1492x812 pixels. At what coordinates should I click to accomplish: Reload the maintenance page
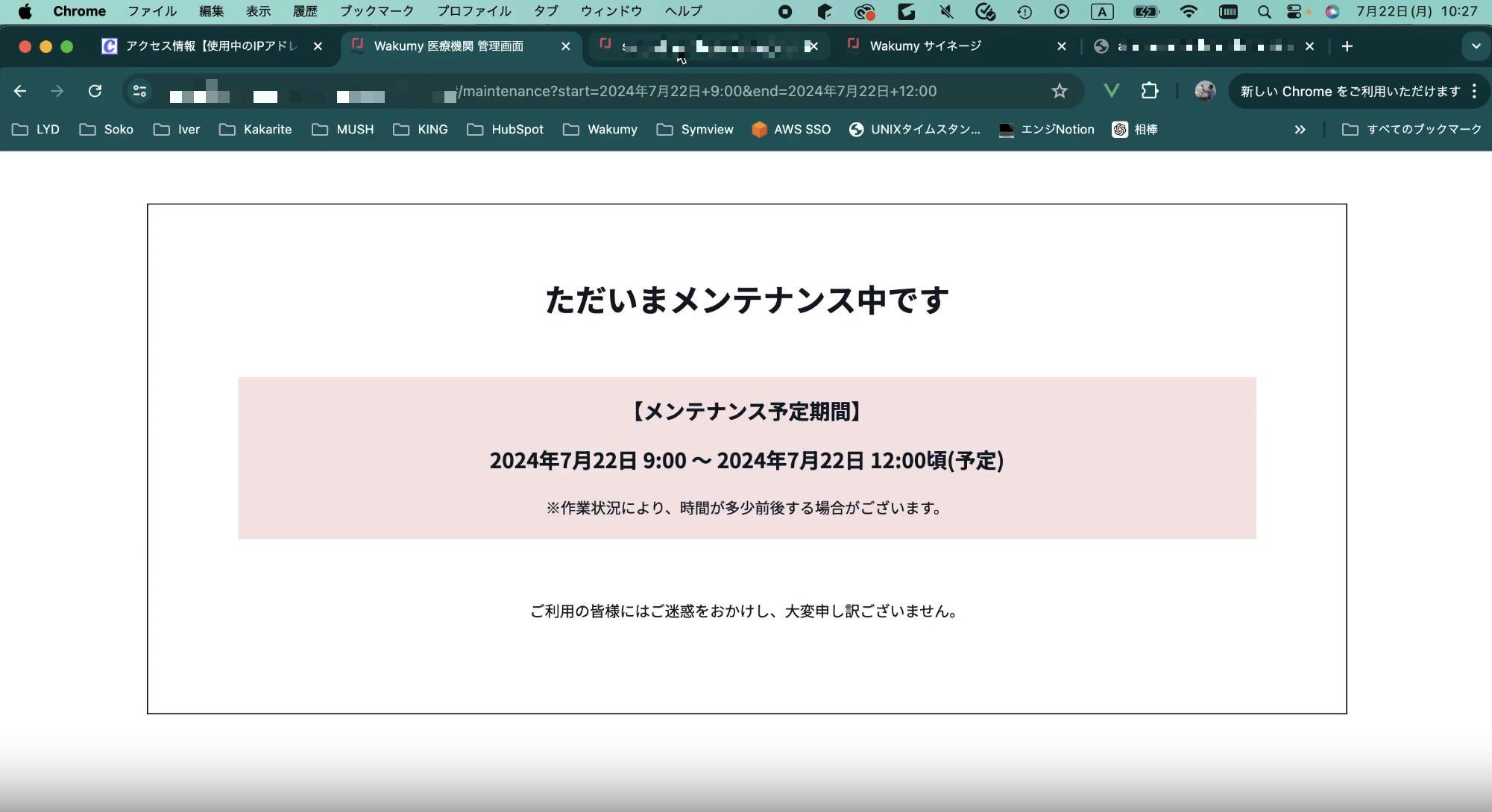[x=95, y=91]
